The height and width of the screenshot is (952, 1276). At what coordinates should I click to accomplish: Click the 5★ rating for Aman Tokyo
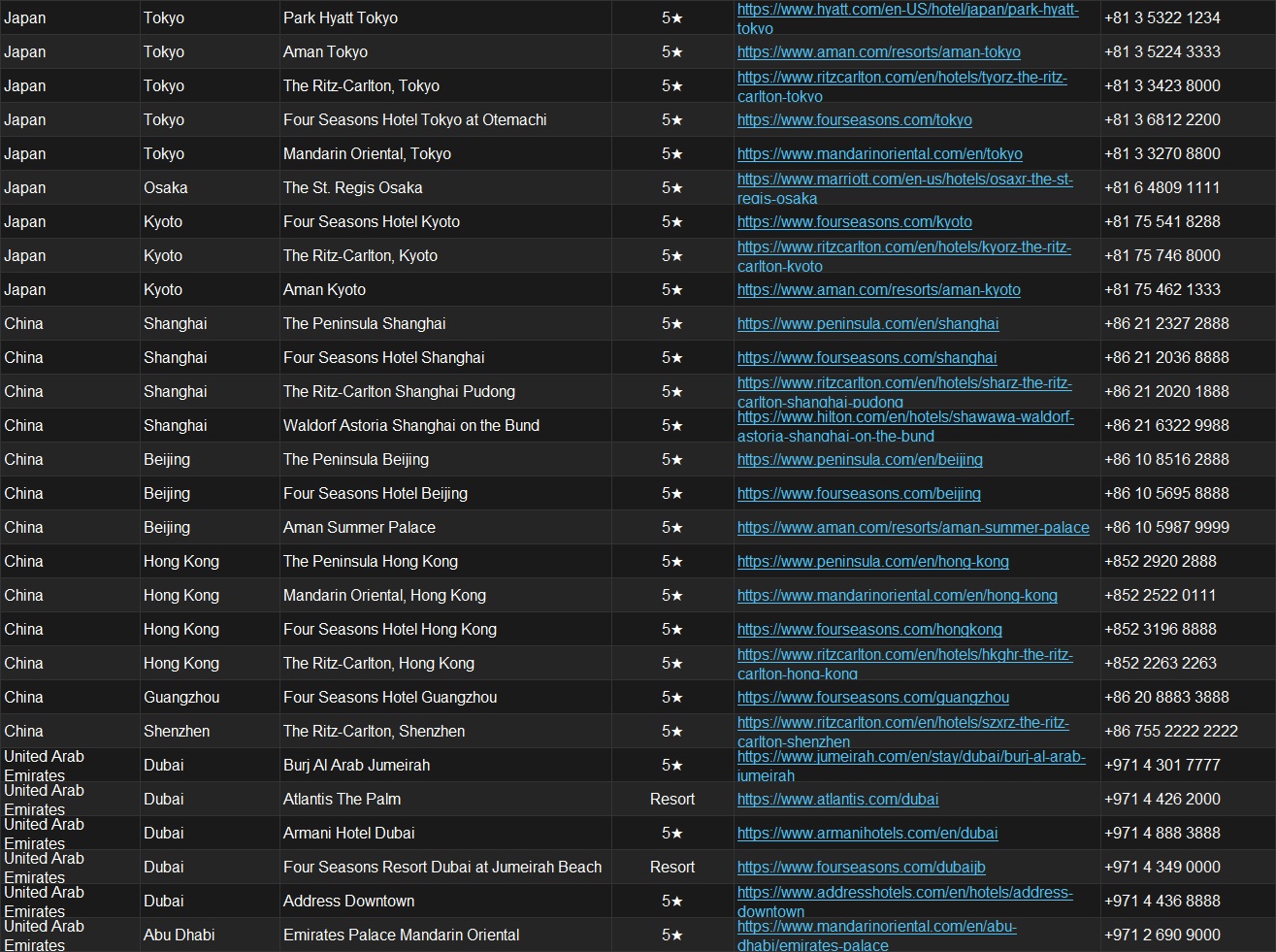[x=672, y=52]
